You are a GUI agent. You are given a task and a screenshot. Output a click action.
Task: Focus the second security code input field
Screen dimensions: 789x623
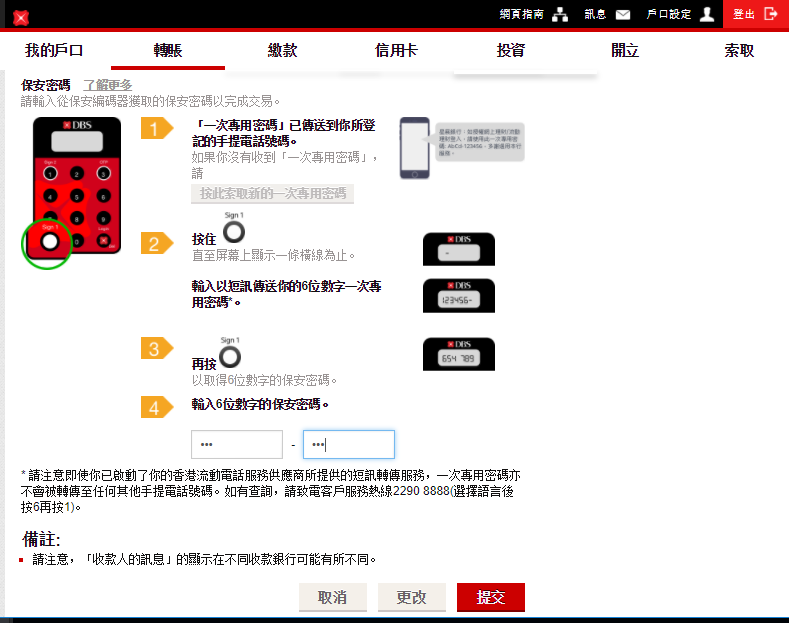(x=348, y=444)
